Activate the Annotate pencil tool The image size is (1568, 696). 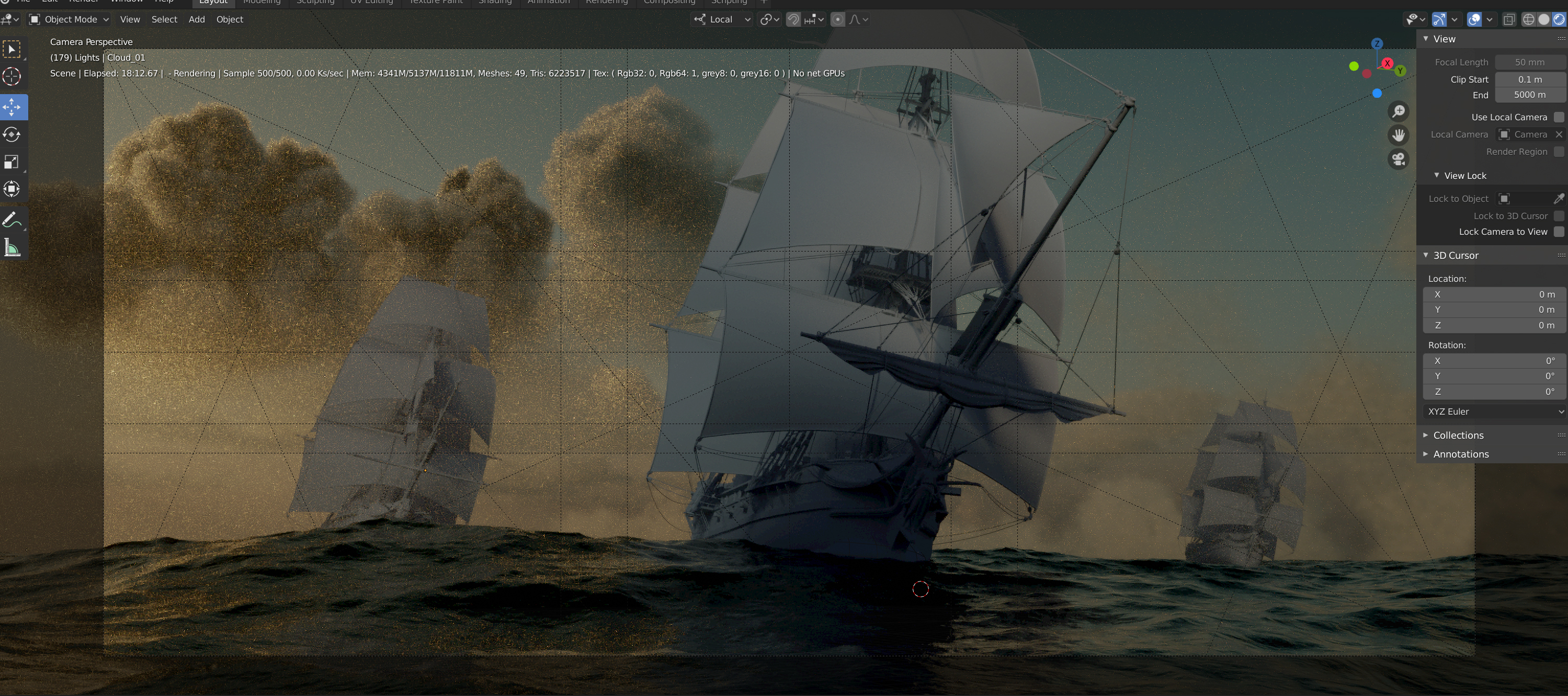pyautogui.click(x=12, y=220)
